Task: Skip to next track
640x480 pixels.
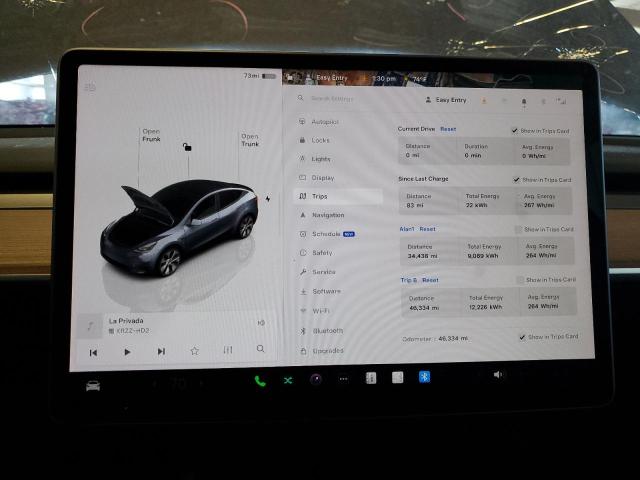Action: (161, 351)
